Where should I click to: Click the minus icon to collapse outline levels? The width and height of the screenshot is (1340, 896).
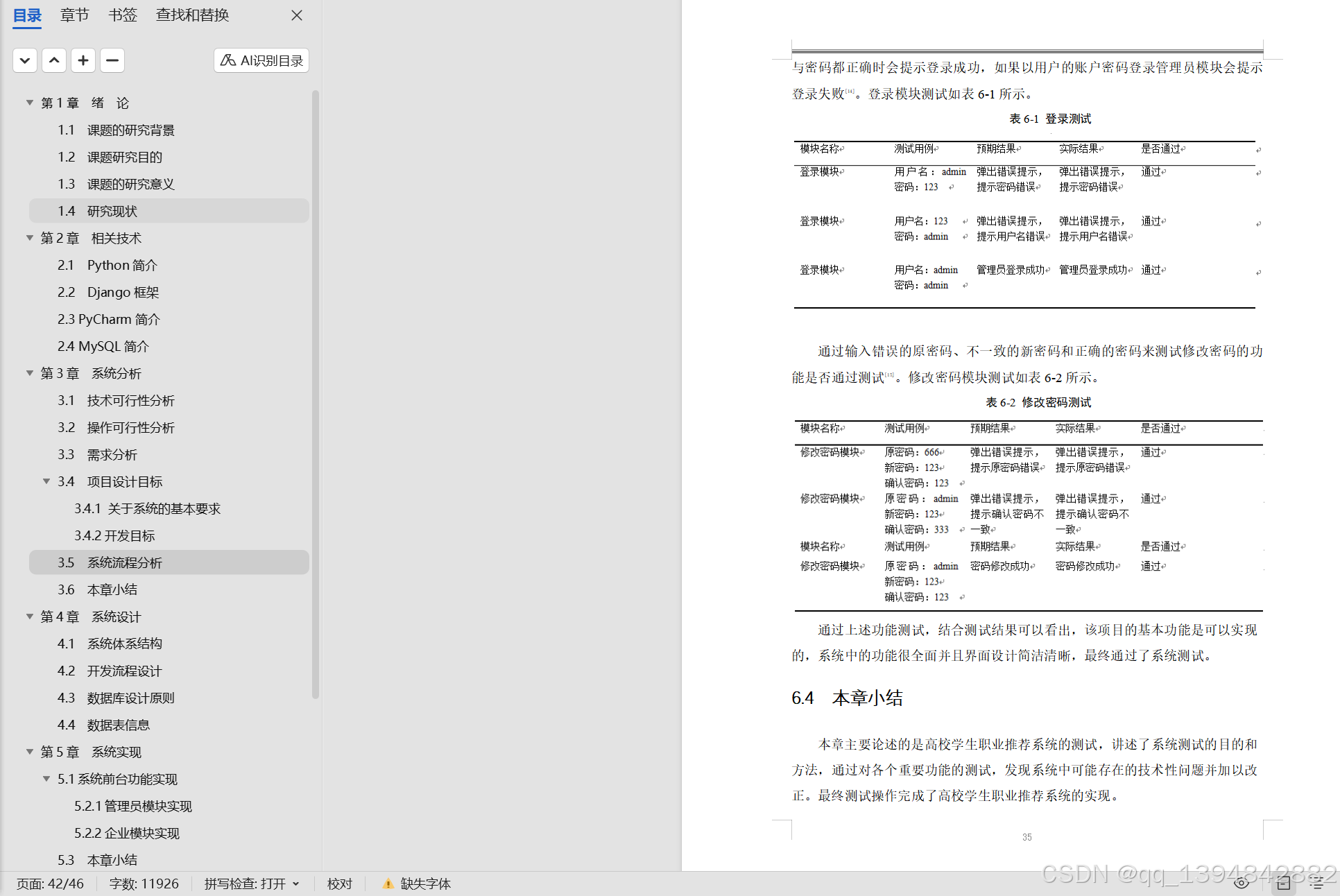click(112, 60)
